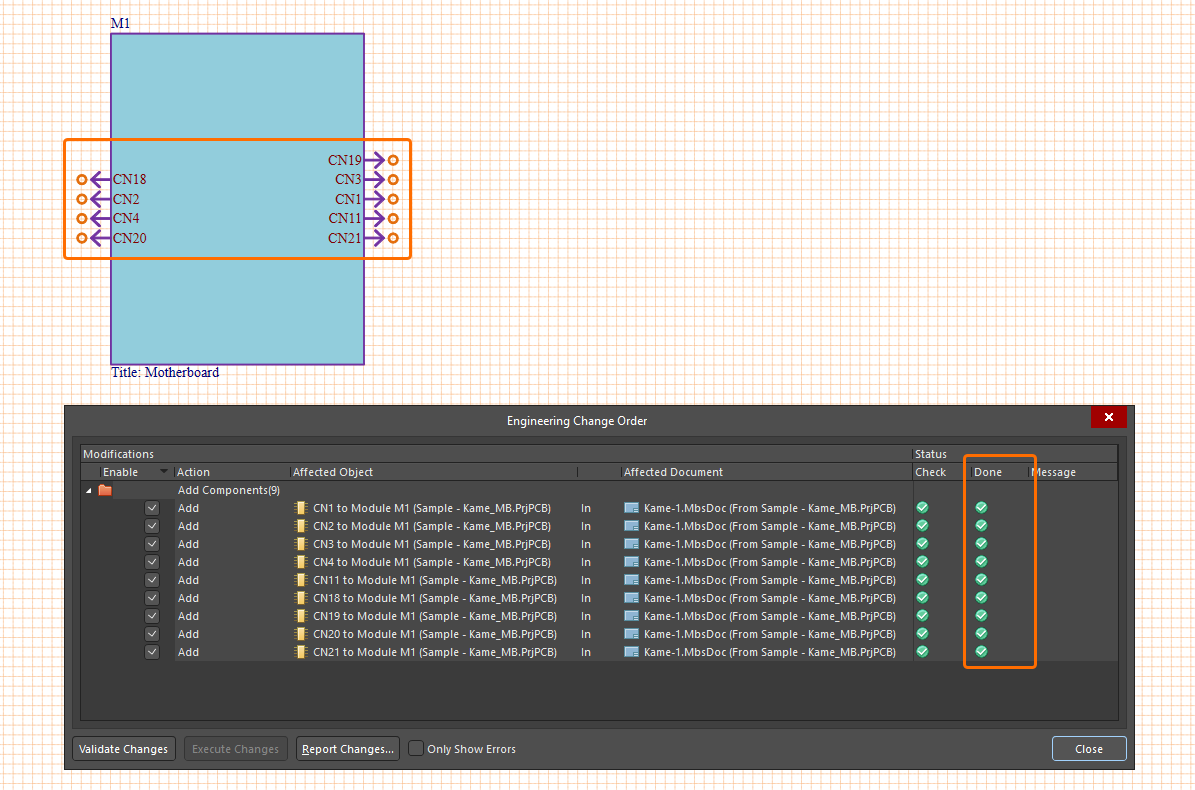Collapse the Add Components group tree
Viewport: 1195px width, 790px height.
89,490
